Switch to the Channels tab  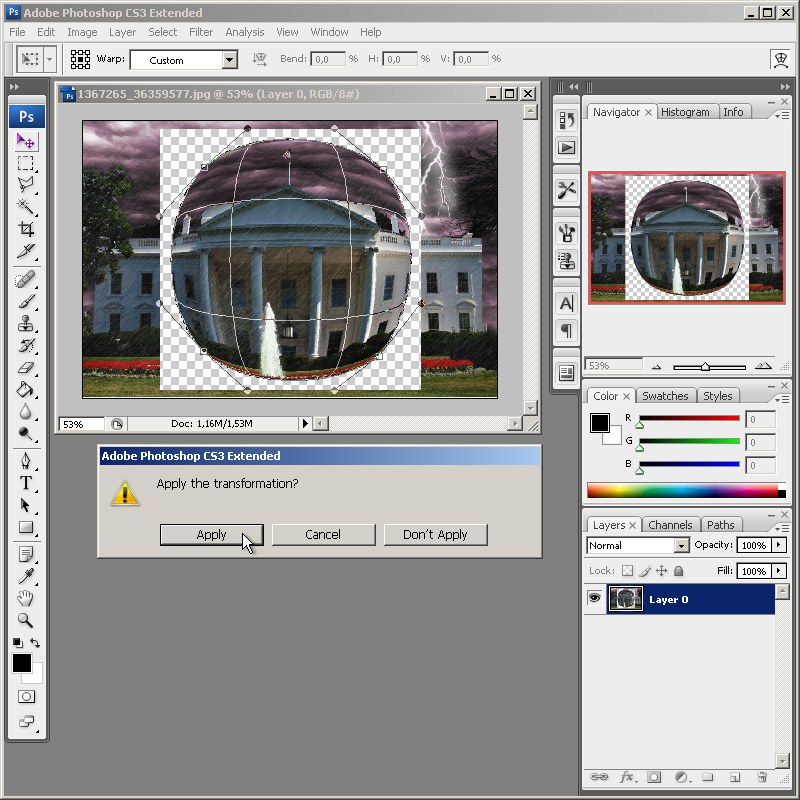(x=670, y=525)
